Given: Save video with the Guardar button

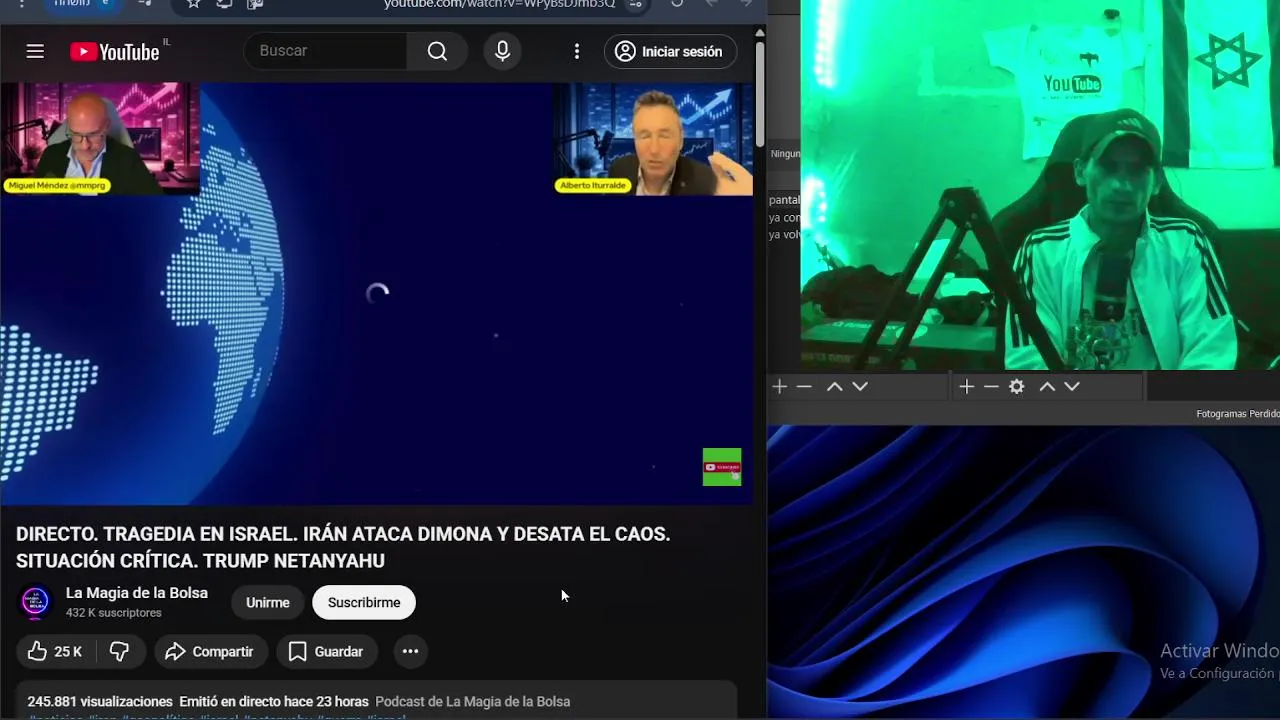Looking at the screenshot, I should pyautogui.click(x=327, y=651).
